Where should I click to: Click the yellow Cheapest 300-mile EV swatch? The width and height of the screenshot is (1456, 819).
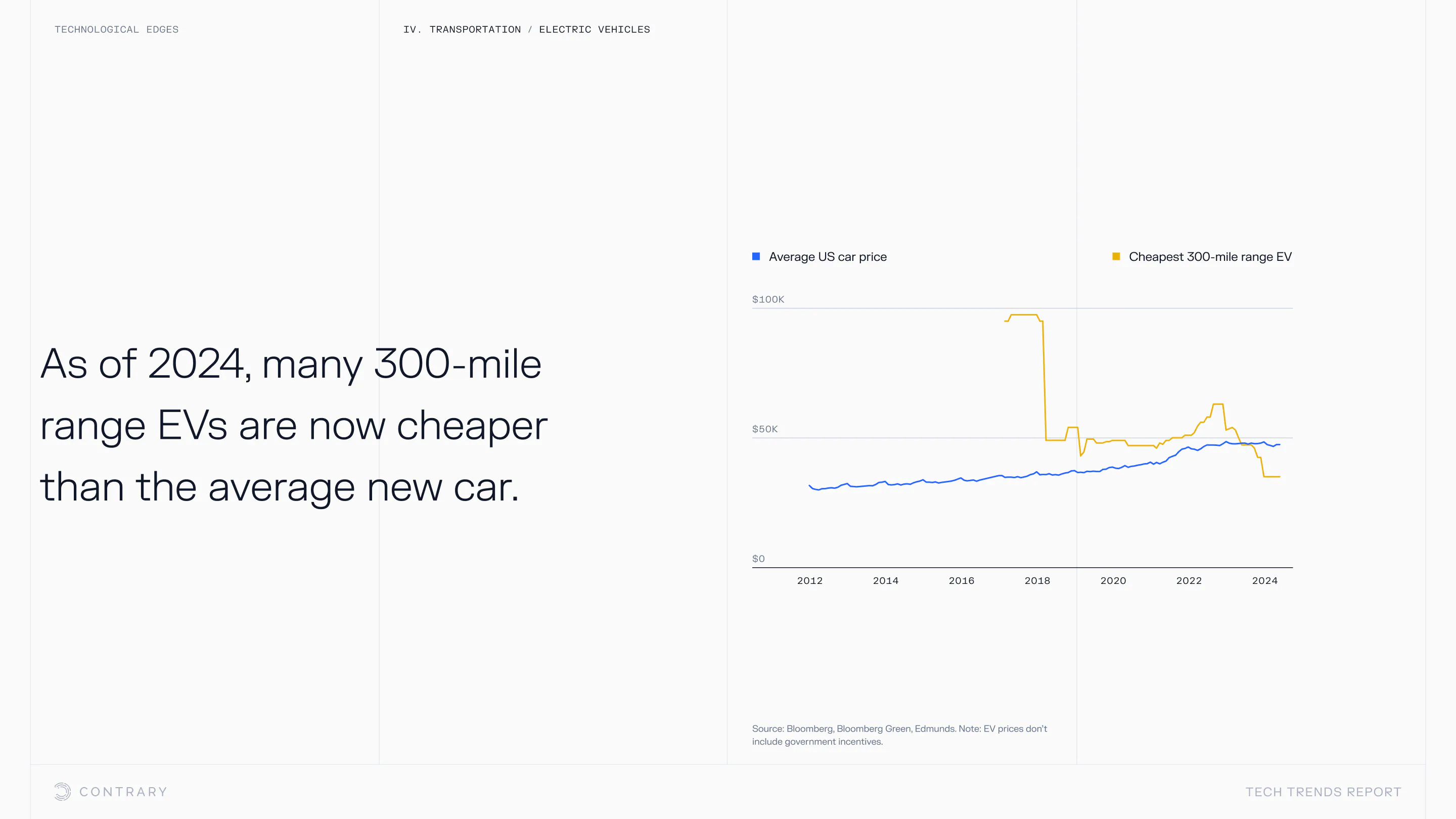1116,257
